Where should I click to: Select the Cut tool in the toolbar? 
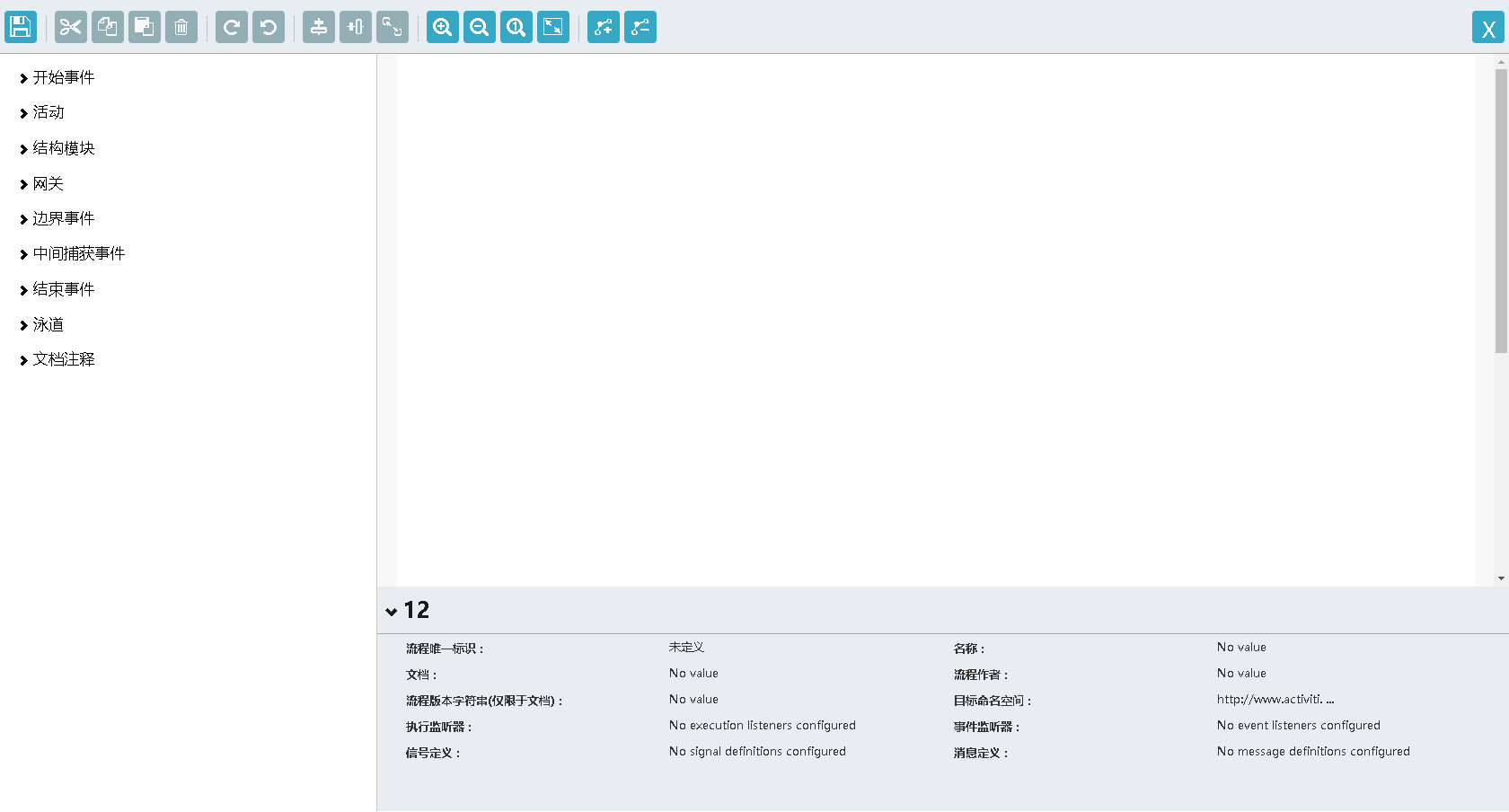click(69, 27)
